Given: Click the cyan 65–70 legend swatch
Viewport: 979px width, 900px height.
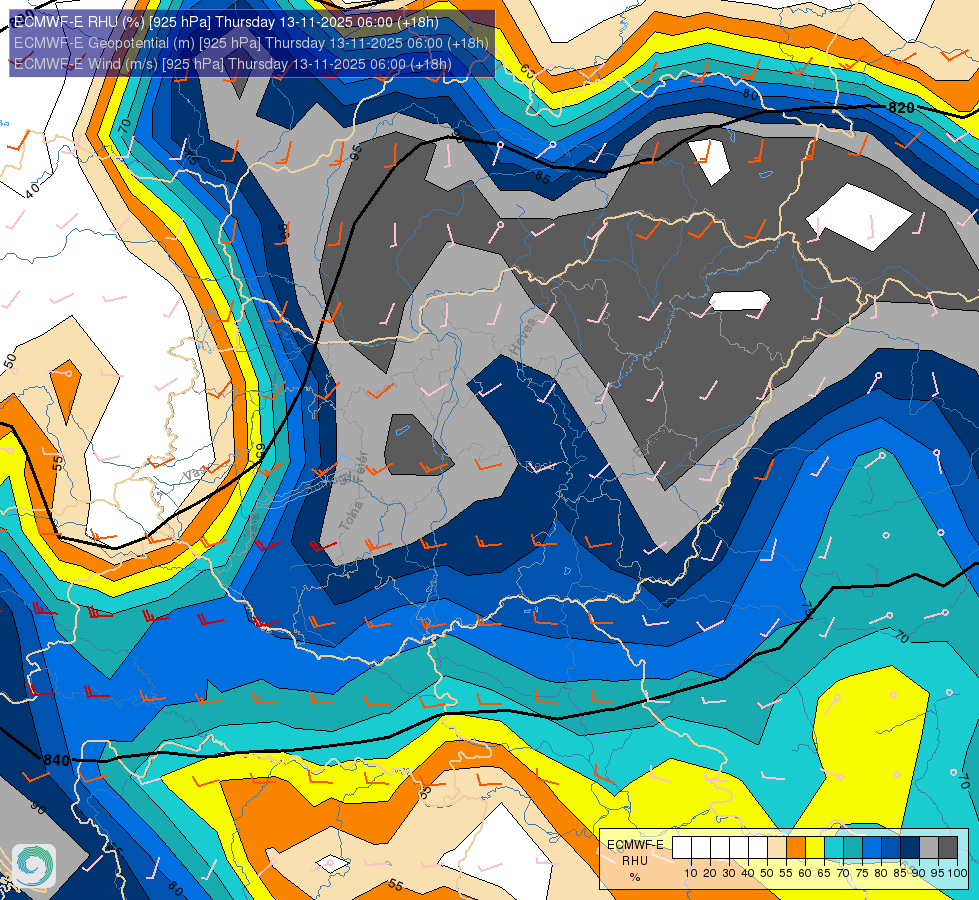Looking at the screenshot, I should [834, 848].
